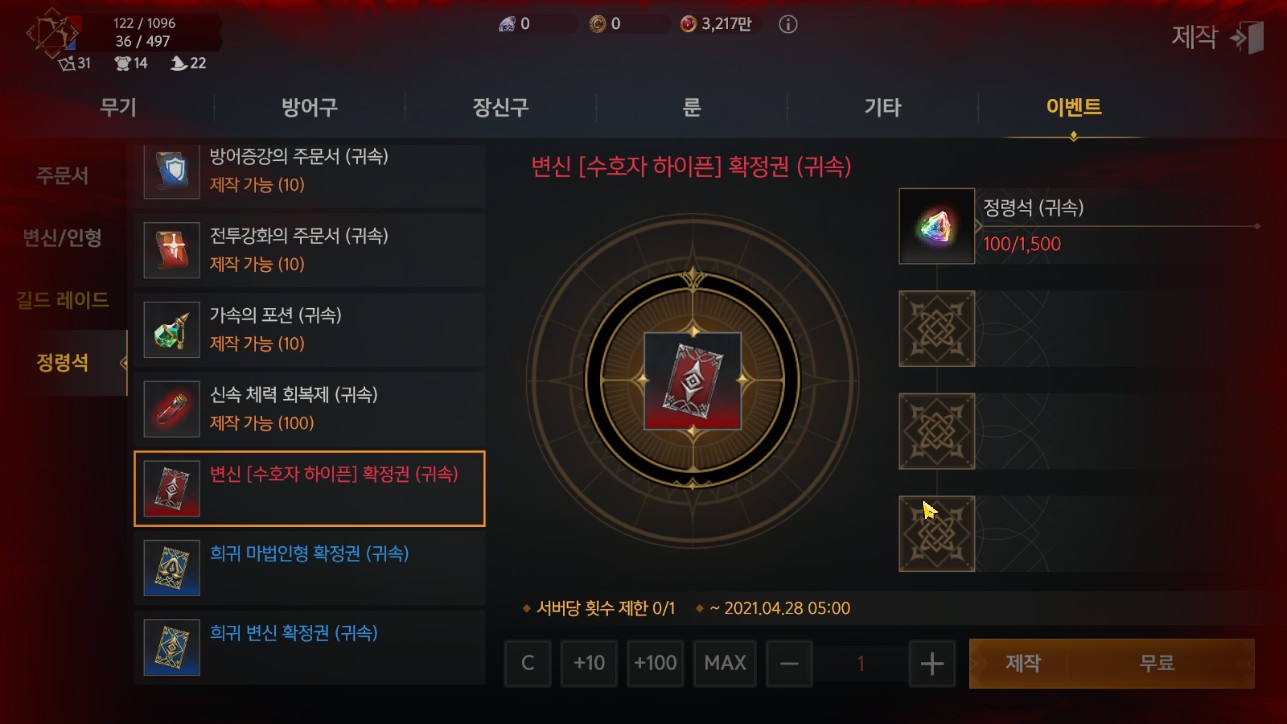Switch to the 장신구 tab
Screen dimensions: 1287x724
(500, 107)
